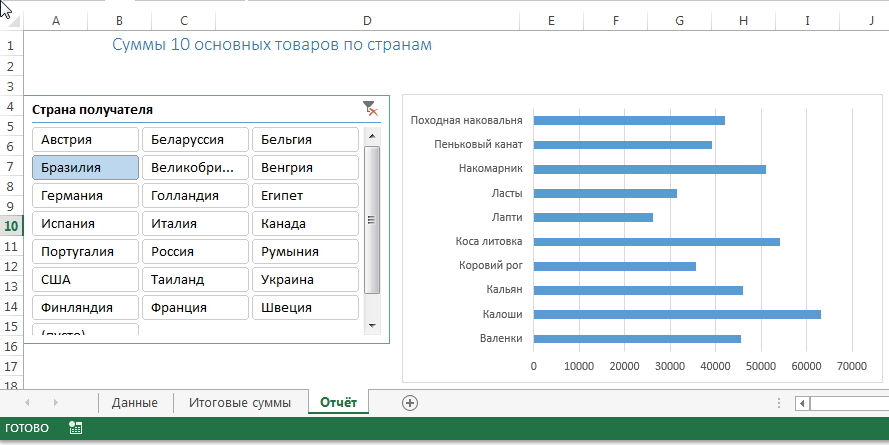Image resolution: width=889 pixels, height=445 pixels.
Task: Click the sheet tab split handle dots
Action: tap(779, 403)
